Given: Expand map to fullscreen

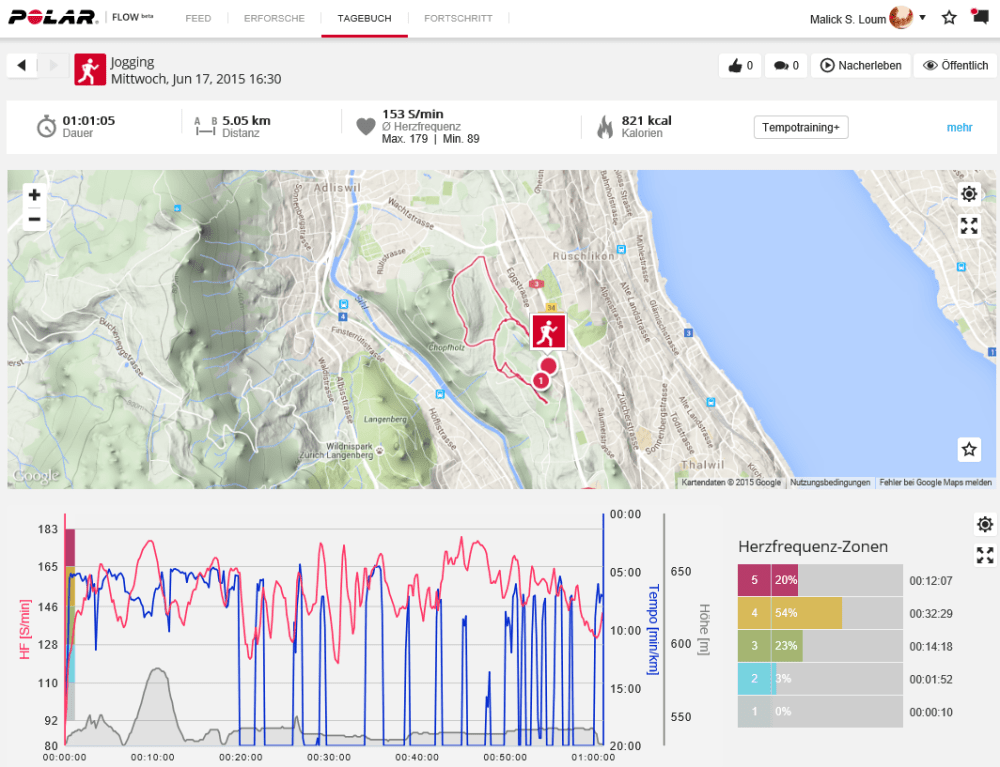Looking at the screenshot, I should (x=968, y=226).
